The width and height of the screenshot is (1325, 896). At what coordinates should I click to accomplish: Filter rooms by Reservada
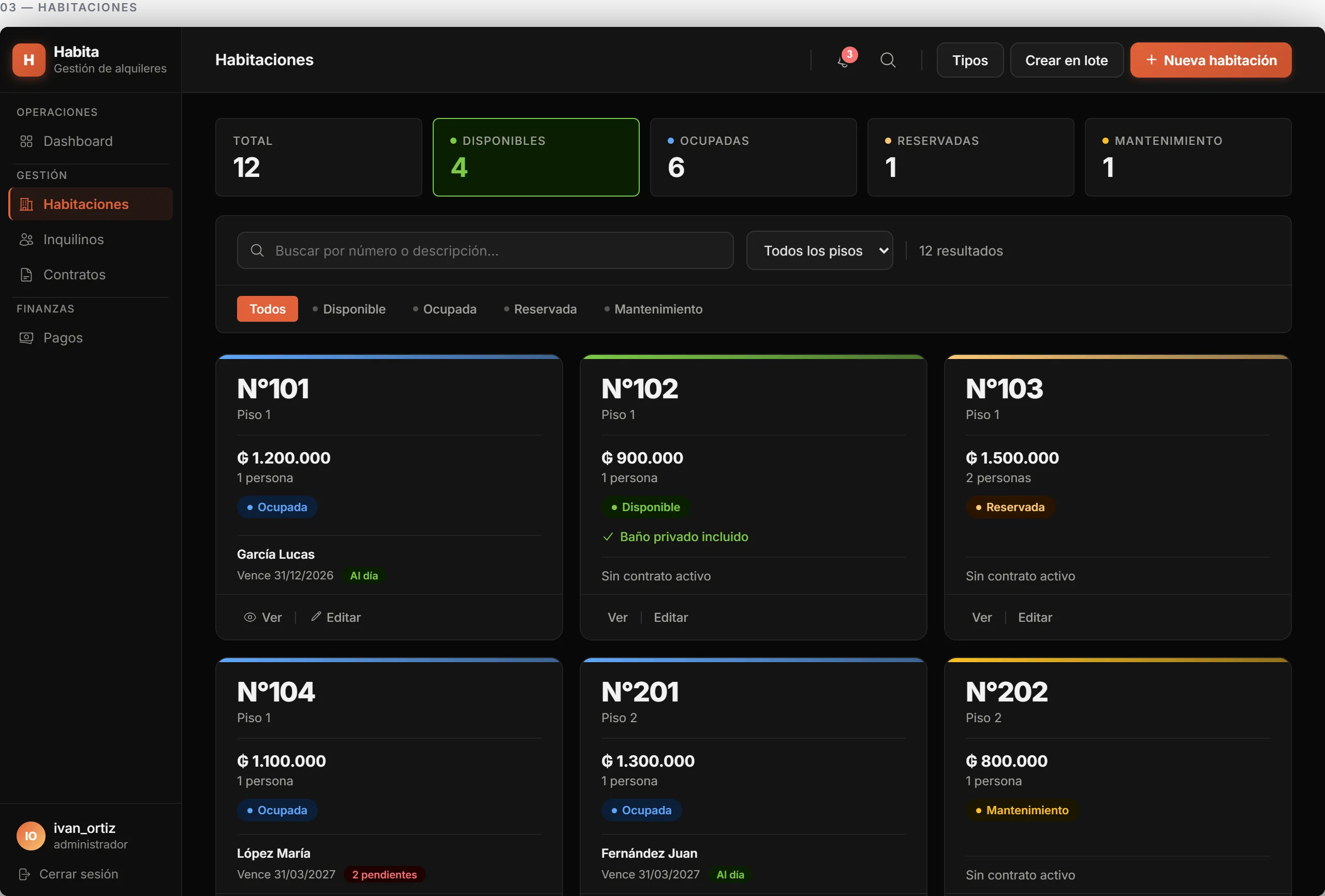540,309
